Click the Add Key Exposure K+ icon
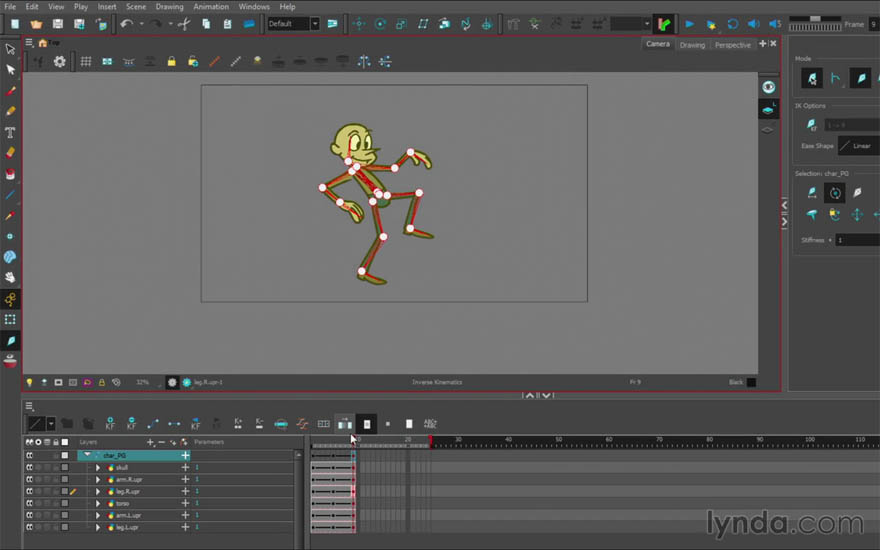 (x=238, y=424)
